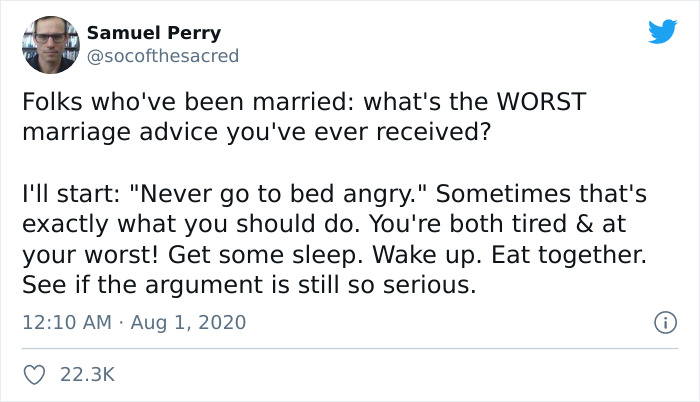Screen dimensions: 700x402
Task: Click "marriage advice you've ever received?" line
Action: [x=257, y=132]
